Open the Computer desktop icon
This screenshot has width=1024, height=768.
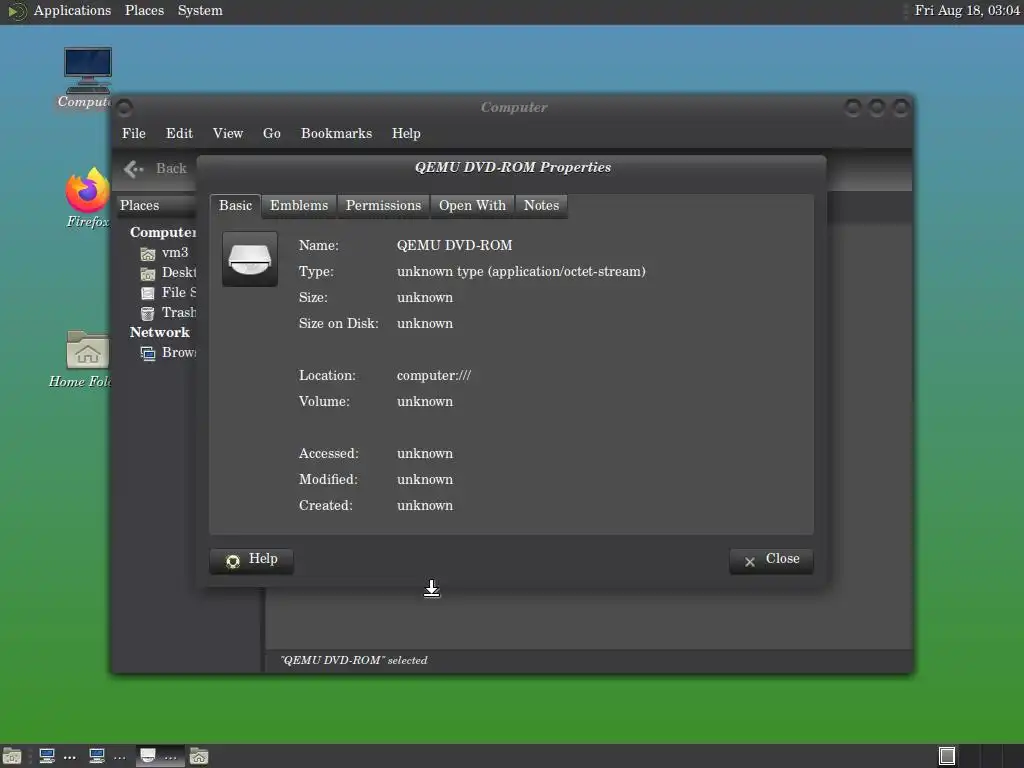click(x=88, y=77)
